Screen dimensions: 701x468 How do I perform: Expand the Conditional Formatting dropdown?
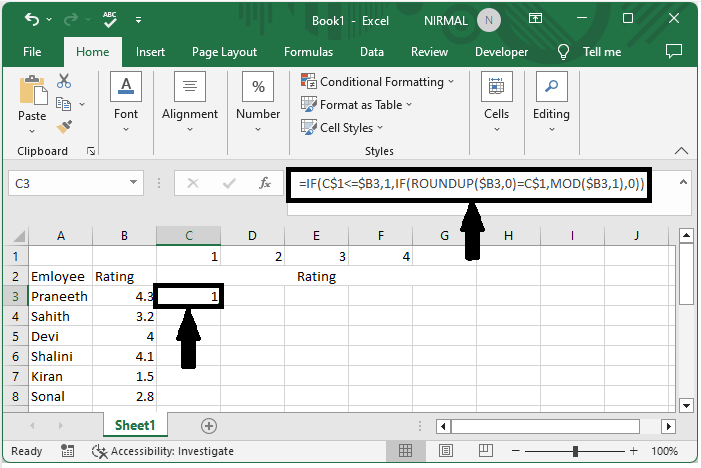point(377,82)
